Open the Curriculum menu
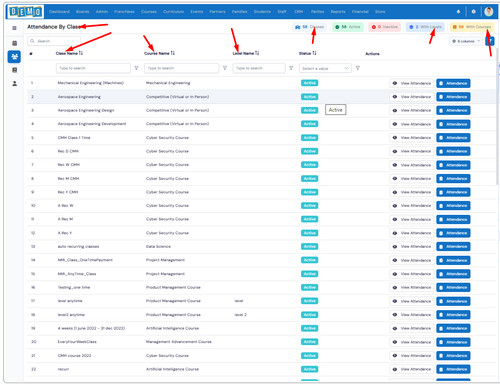500x385 pixels. tap(173, 12)
